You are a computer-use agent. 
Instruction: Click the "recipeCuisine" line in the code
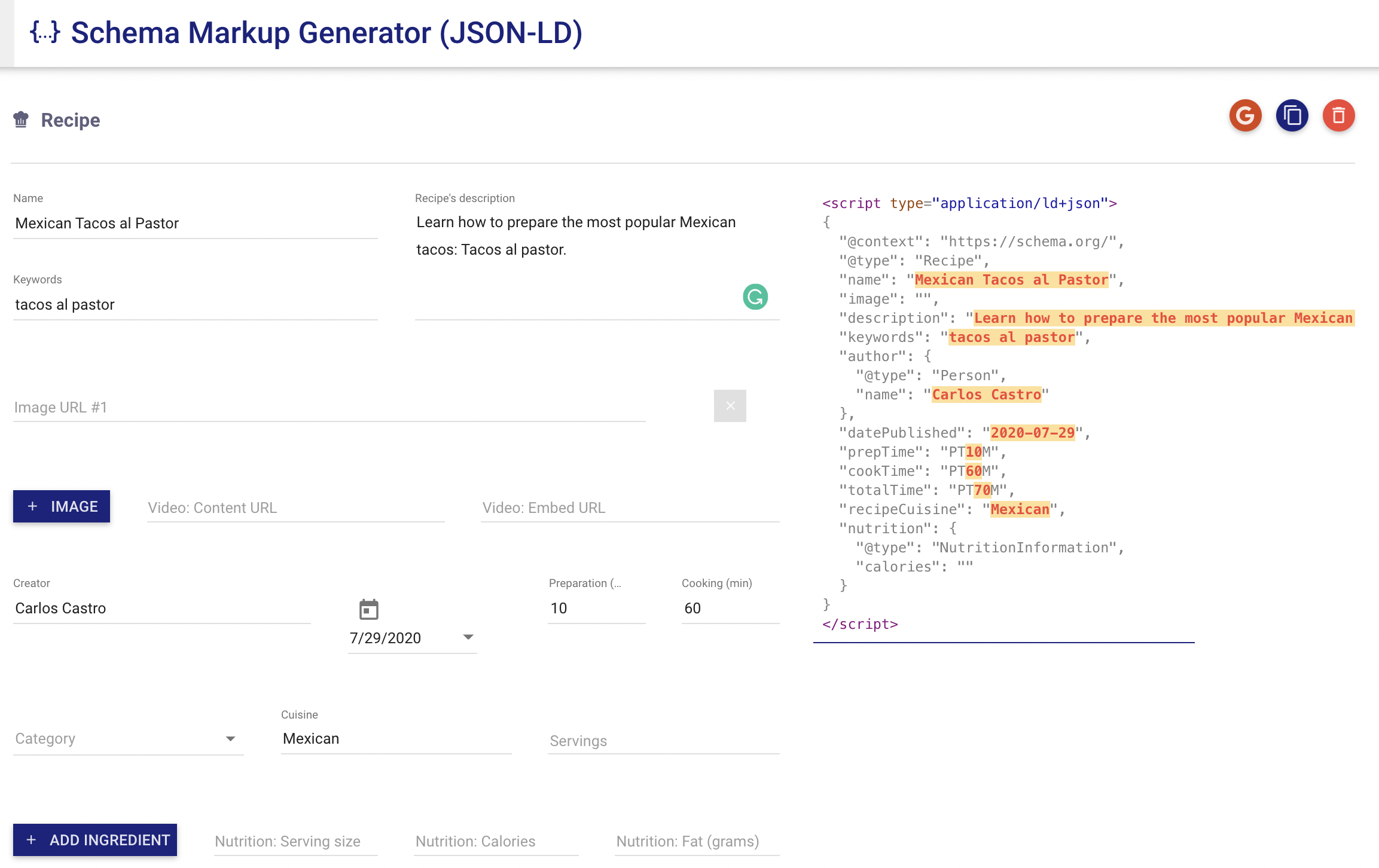[x=953, y=509]
